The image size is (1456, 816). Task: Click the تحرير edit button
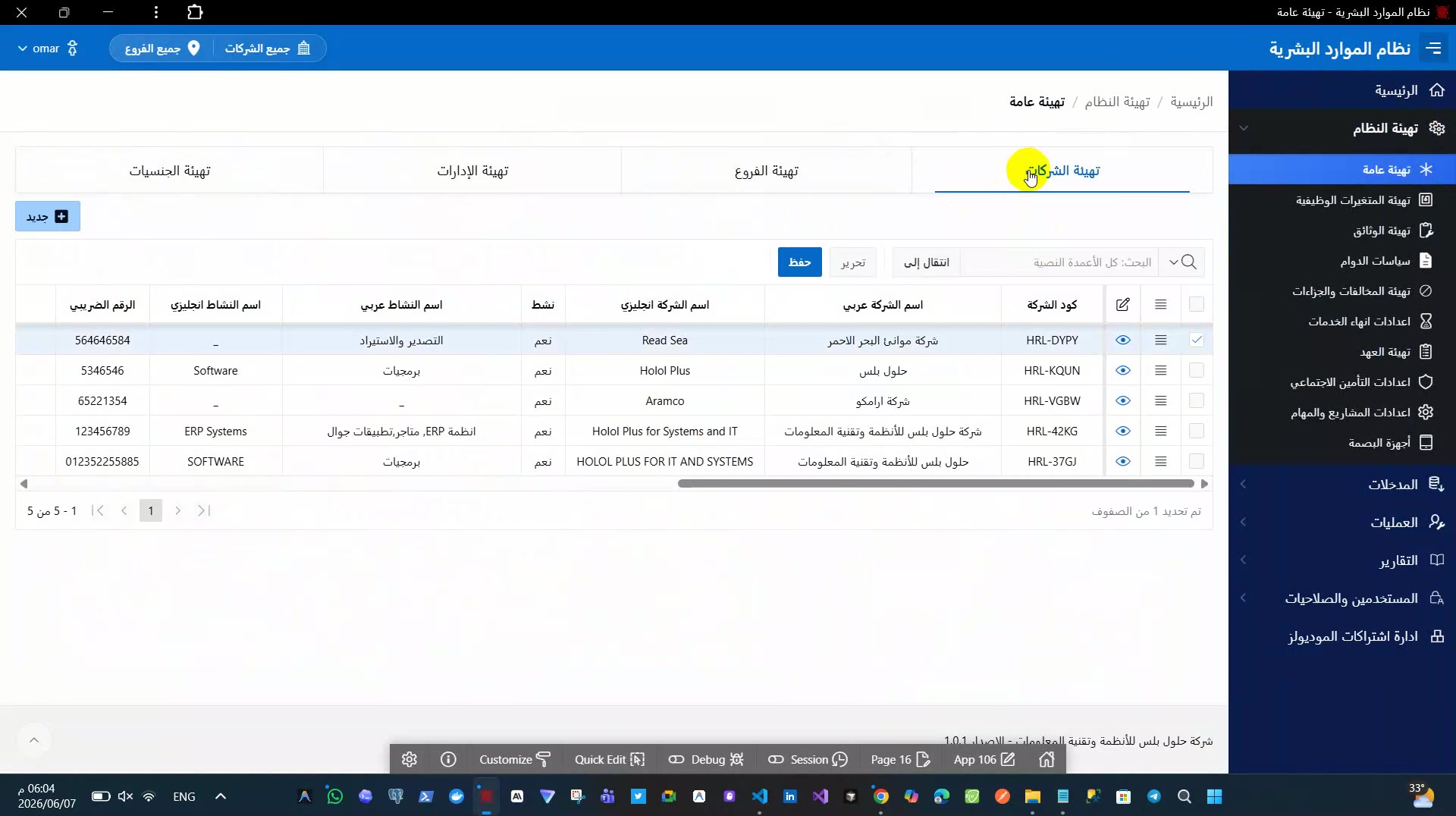852,262
